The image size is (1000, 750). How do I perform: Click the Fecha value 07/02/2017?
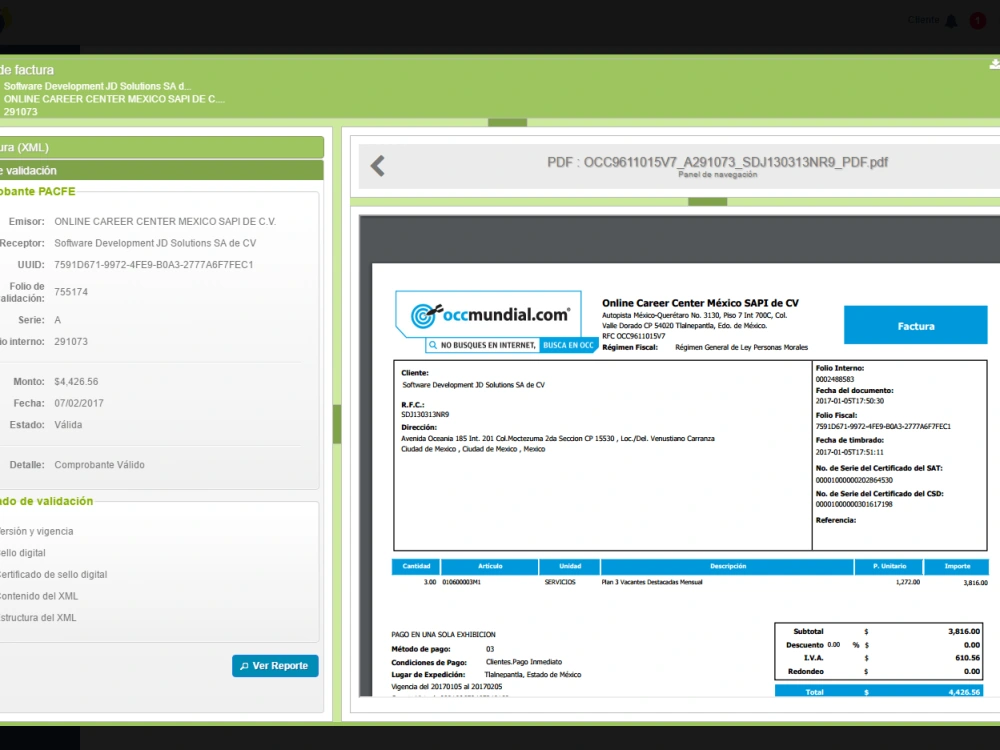point(78,403)
